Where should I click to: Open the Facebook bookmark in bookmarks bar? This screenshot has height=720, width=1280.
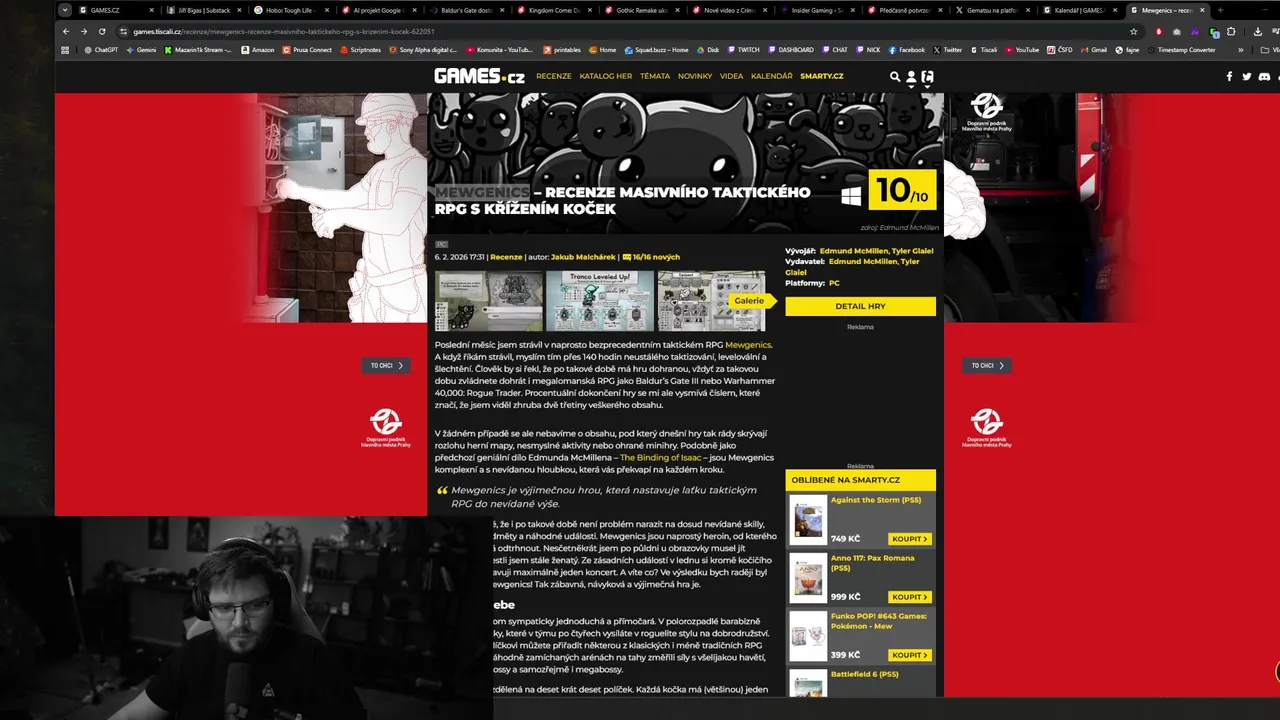906,49
